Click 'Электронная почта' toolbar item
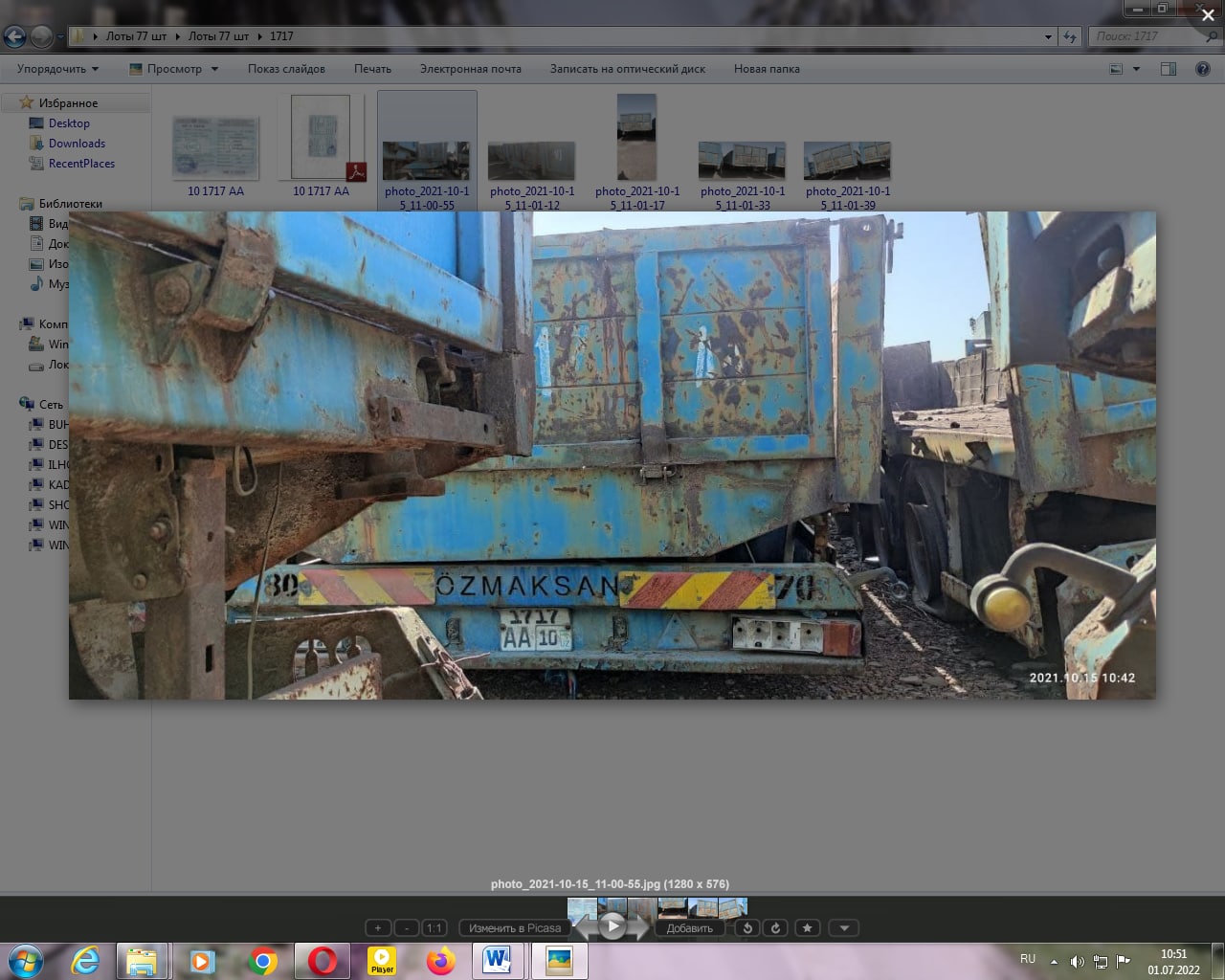 point(470,69)
